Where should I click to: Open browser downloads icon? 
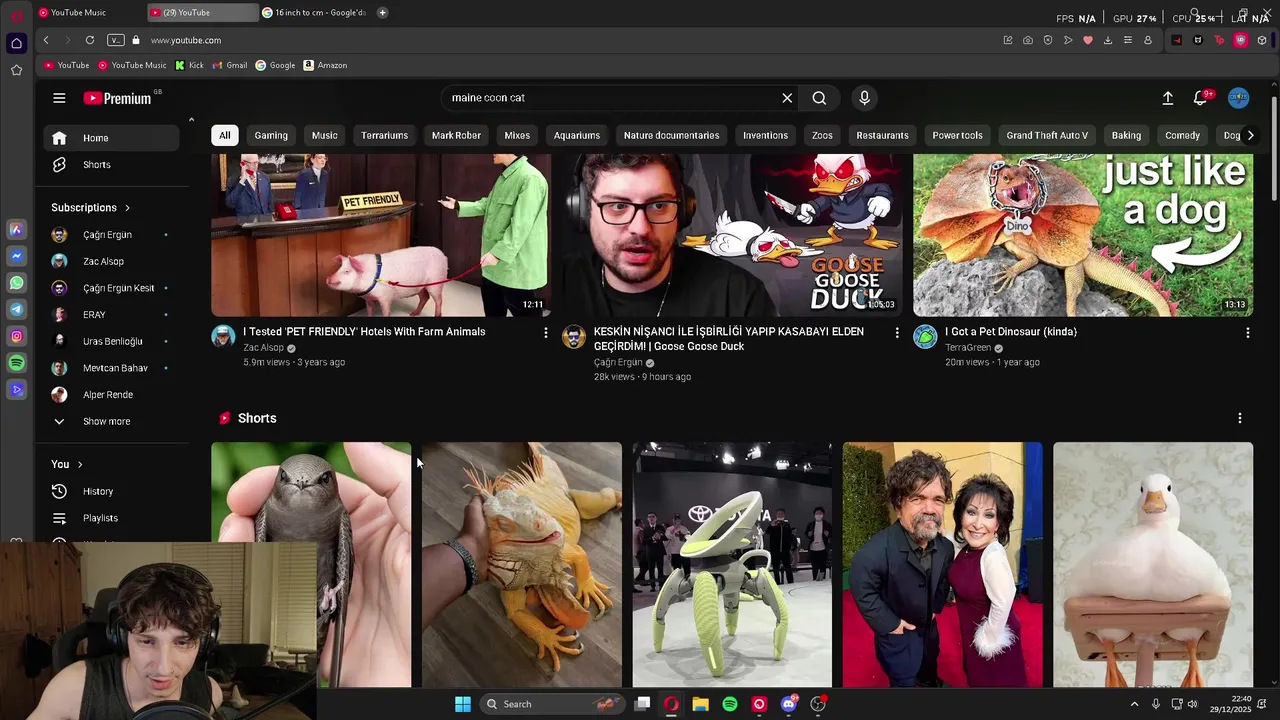tap(1108, 40)
